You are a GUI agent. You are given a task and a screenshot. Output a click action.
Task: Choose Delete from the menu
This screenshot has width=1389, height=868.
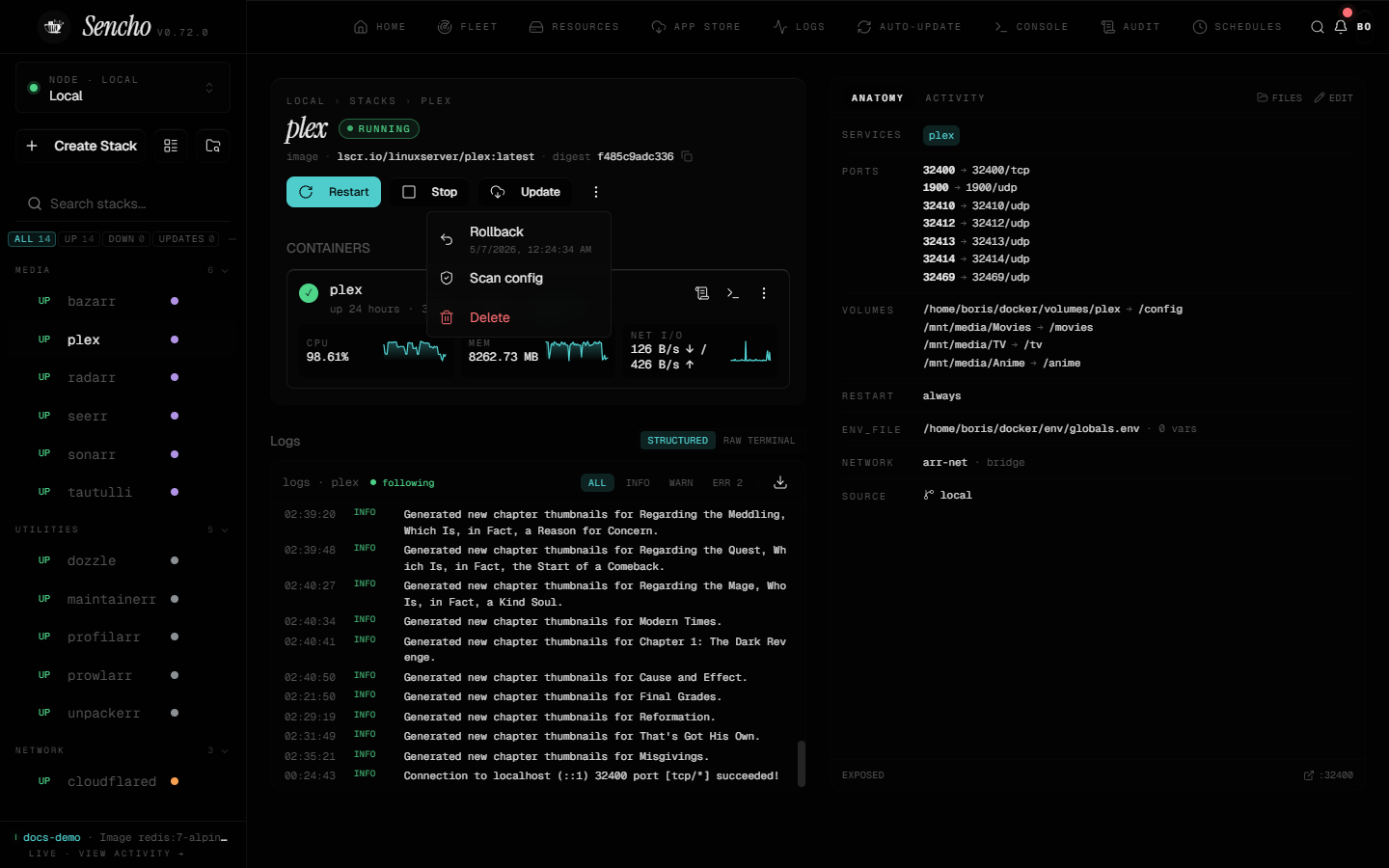(519, 317)
